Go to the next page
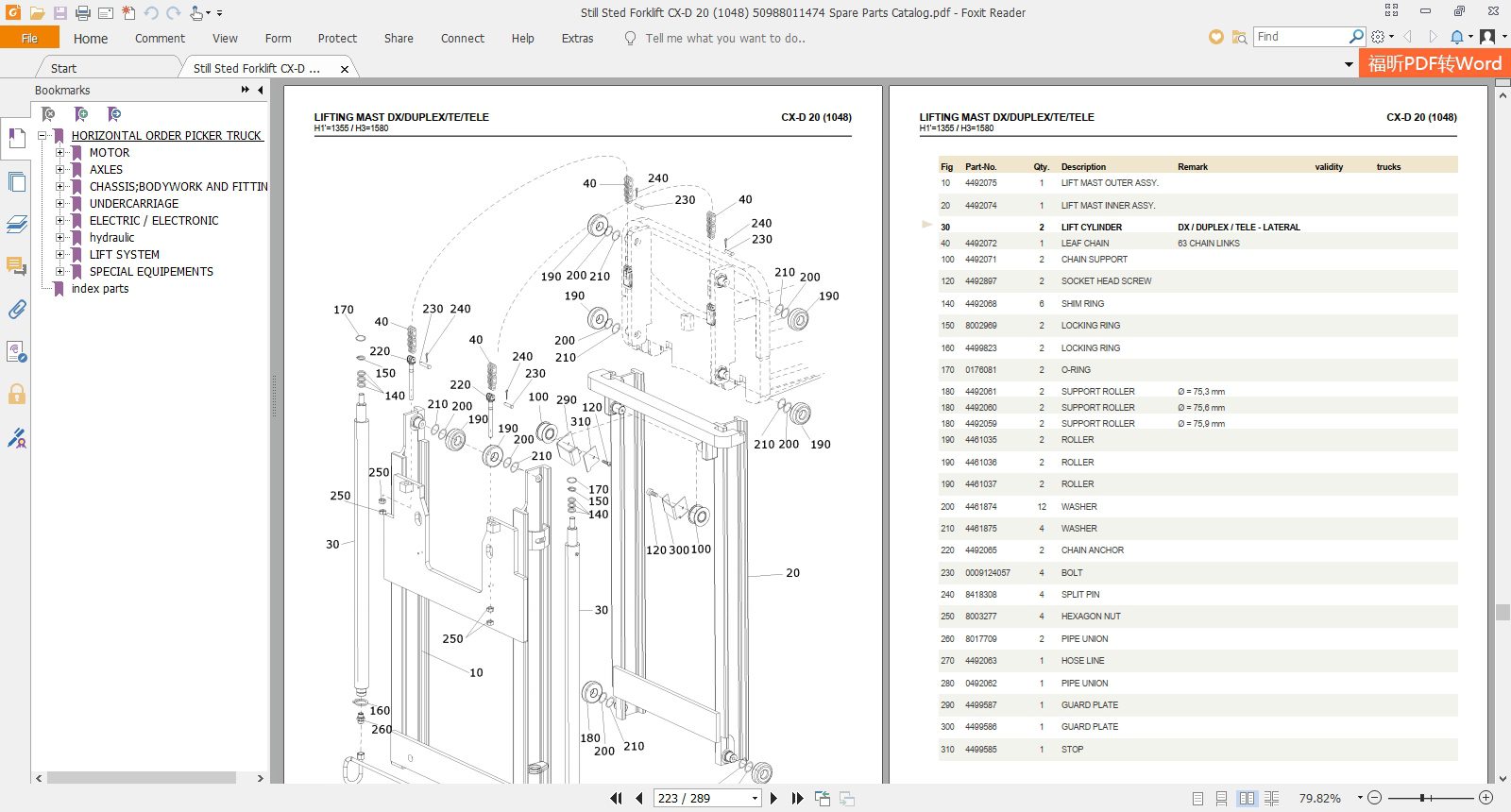Viewport: 1511px width, 812px height. point(774,798)
